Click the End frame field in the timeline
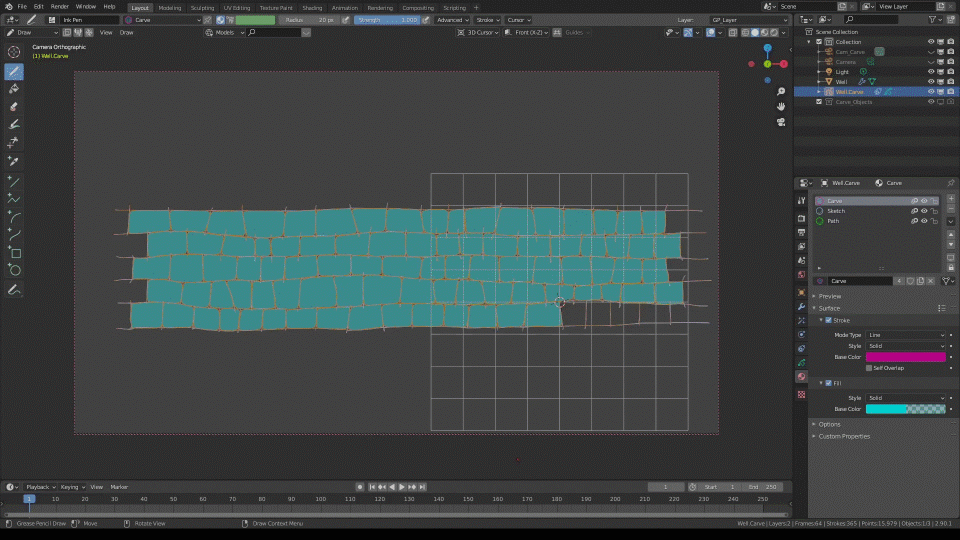Image resolution: width=960 pixels, height=540 pixels. click(x=763, y=487)
